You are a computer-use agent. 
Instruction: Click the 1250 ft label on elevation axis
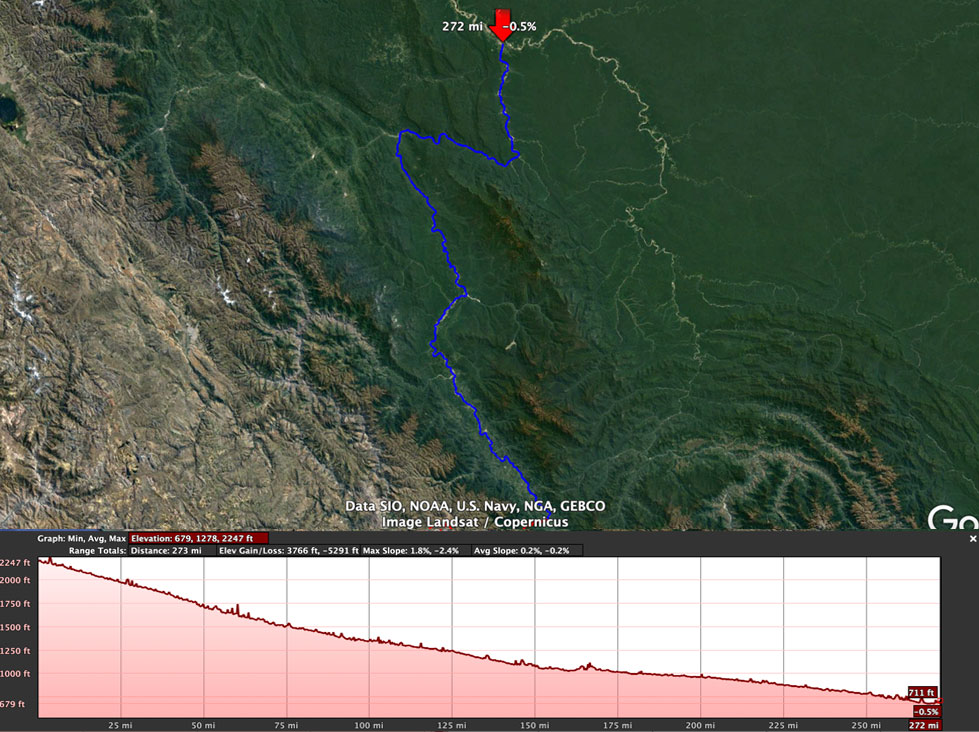click(x=17, y=650)
